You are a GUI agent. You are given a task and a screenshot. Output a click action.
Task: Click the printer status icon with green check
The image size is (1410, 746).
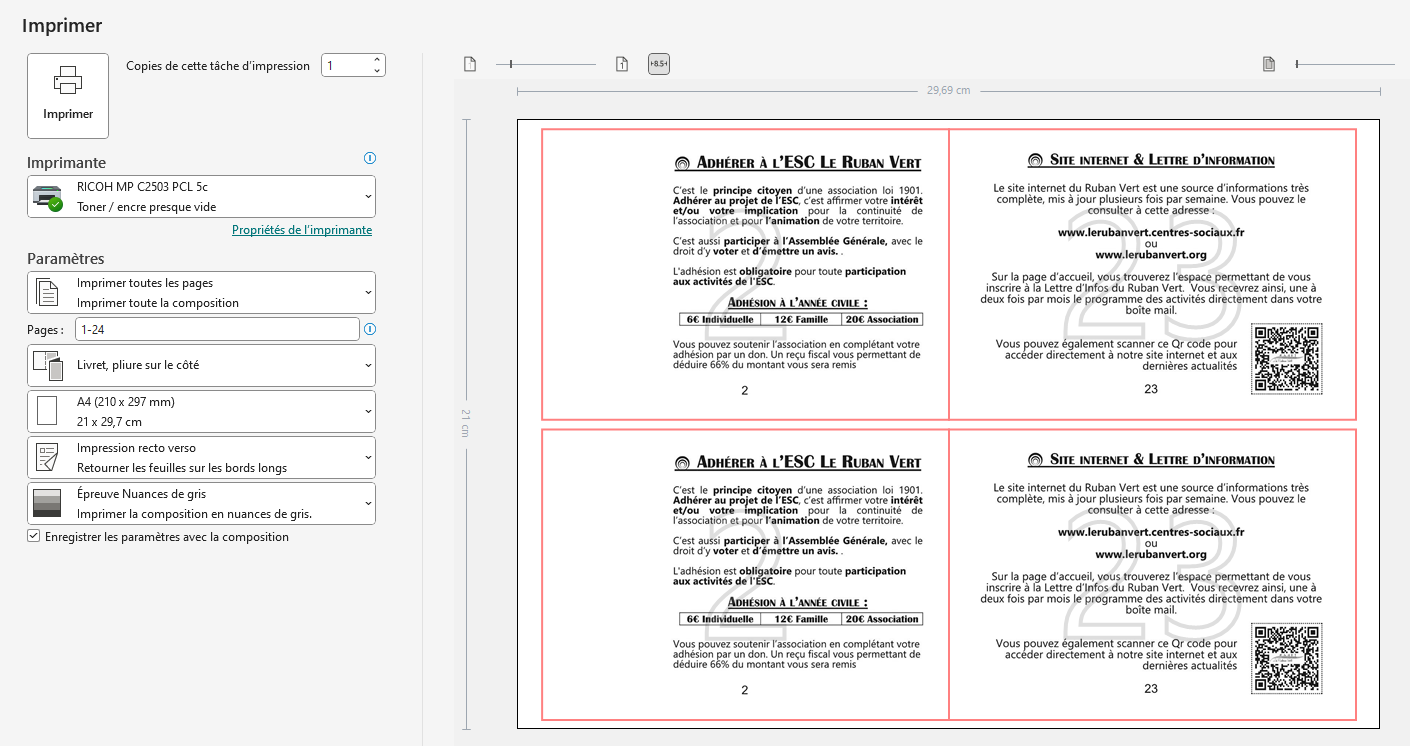point(48,198)
